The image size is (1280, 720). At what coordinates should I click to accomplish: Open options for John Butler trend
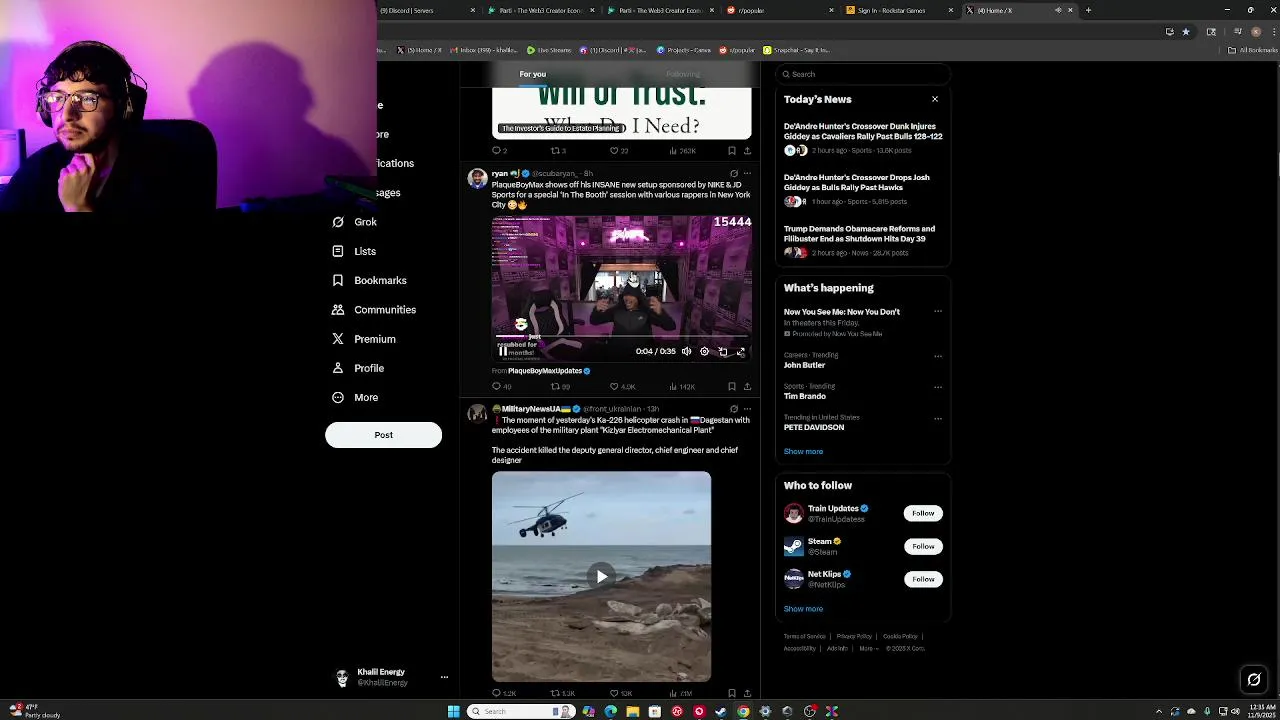tap(938, 356)
